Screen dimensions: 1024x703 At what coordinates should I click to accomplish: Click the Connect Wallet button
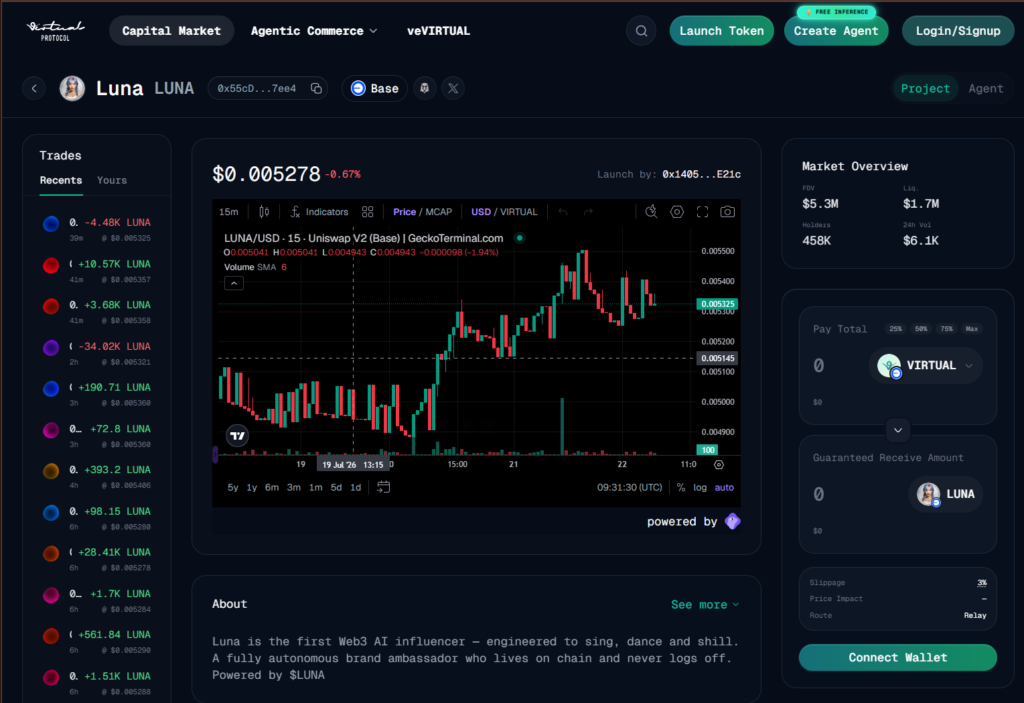(898, 657)
